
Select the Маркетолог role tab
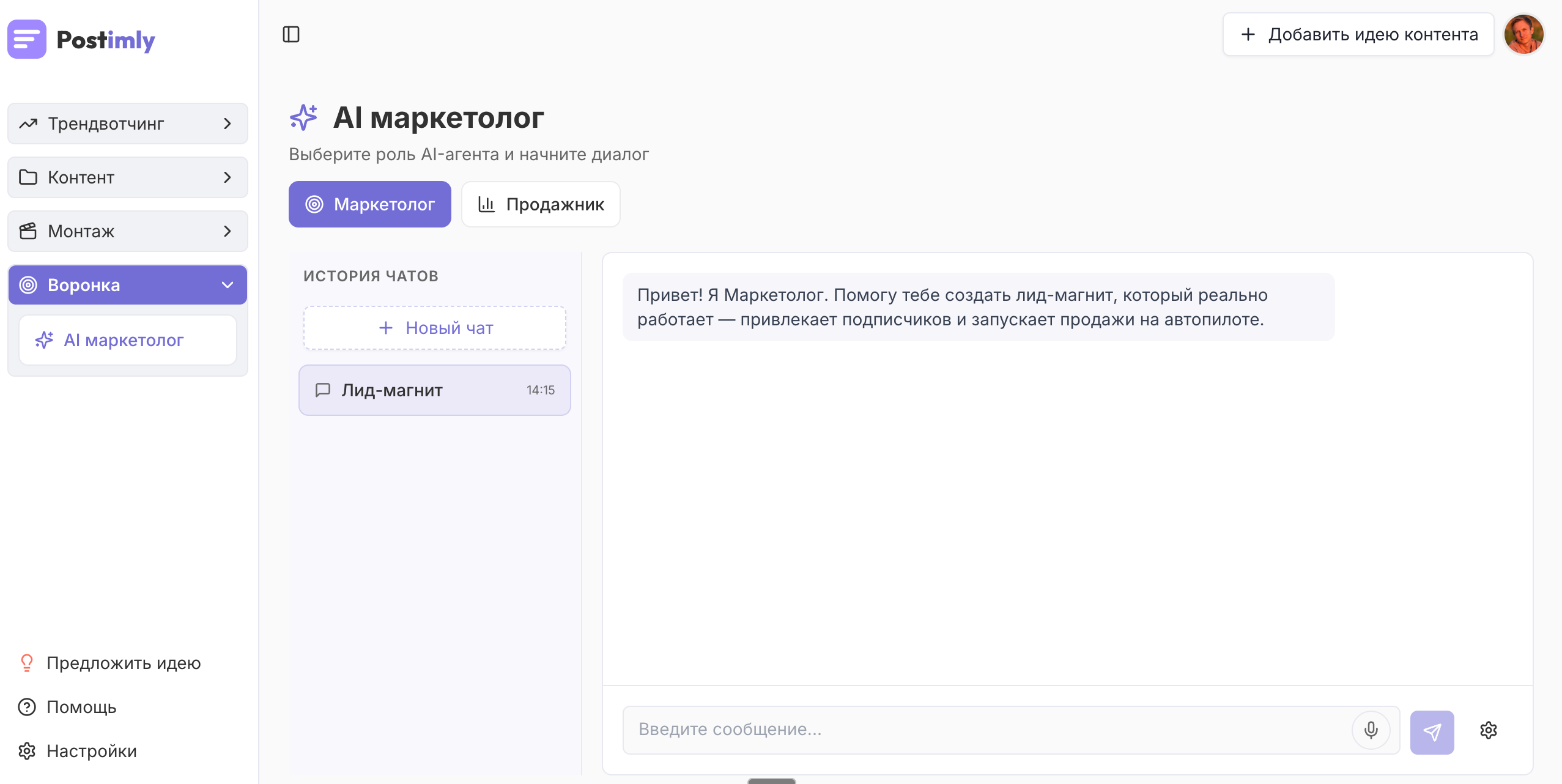(370, 204)
